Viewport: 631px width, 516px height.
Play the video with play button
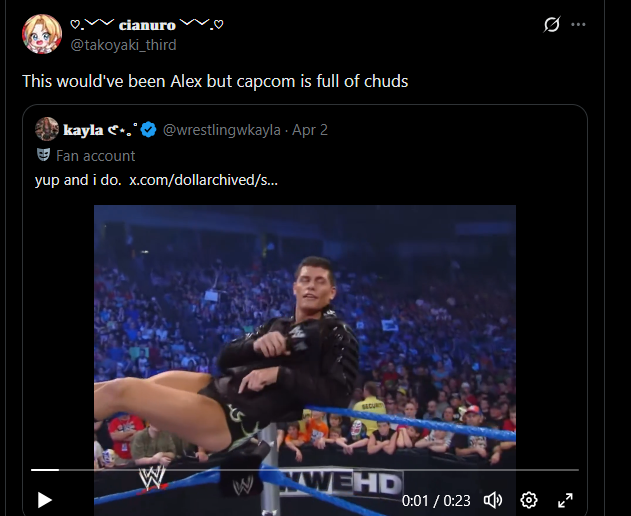click(44, 500)
